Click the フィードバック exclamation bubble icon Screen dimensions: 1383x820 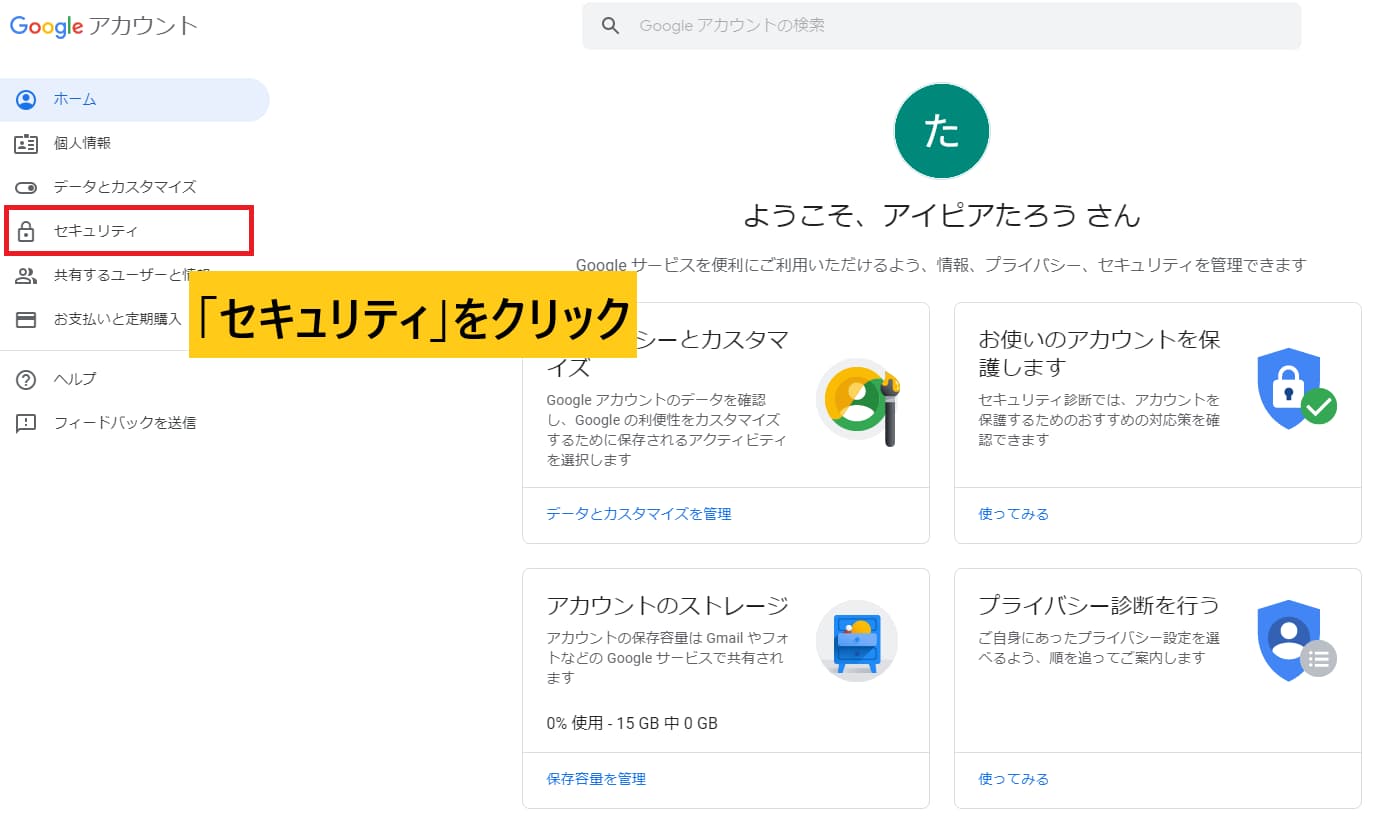tap(26, 423)
